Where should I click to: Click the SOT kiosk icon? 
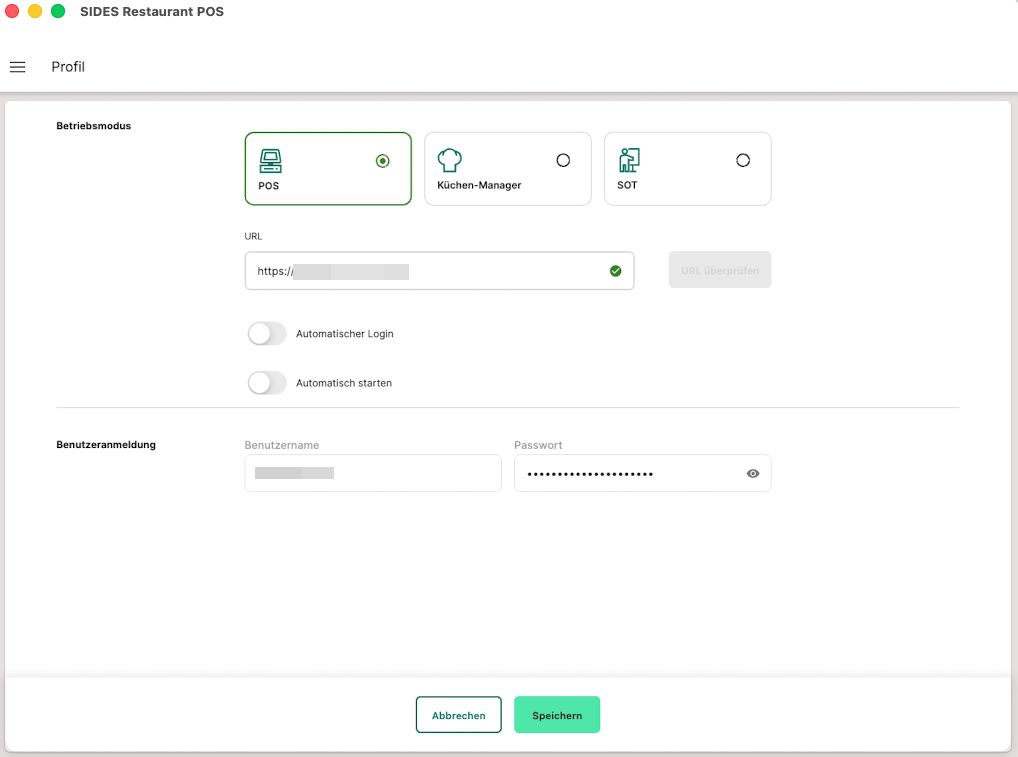(x=629, y=160)
